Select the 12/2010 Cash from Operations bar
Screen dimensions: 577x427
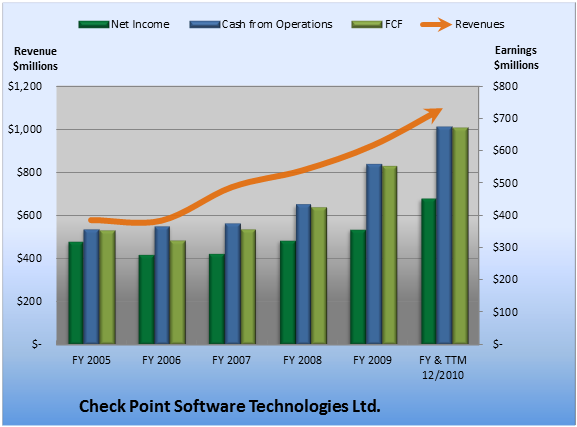[445, 235]
